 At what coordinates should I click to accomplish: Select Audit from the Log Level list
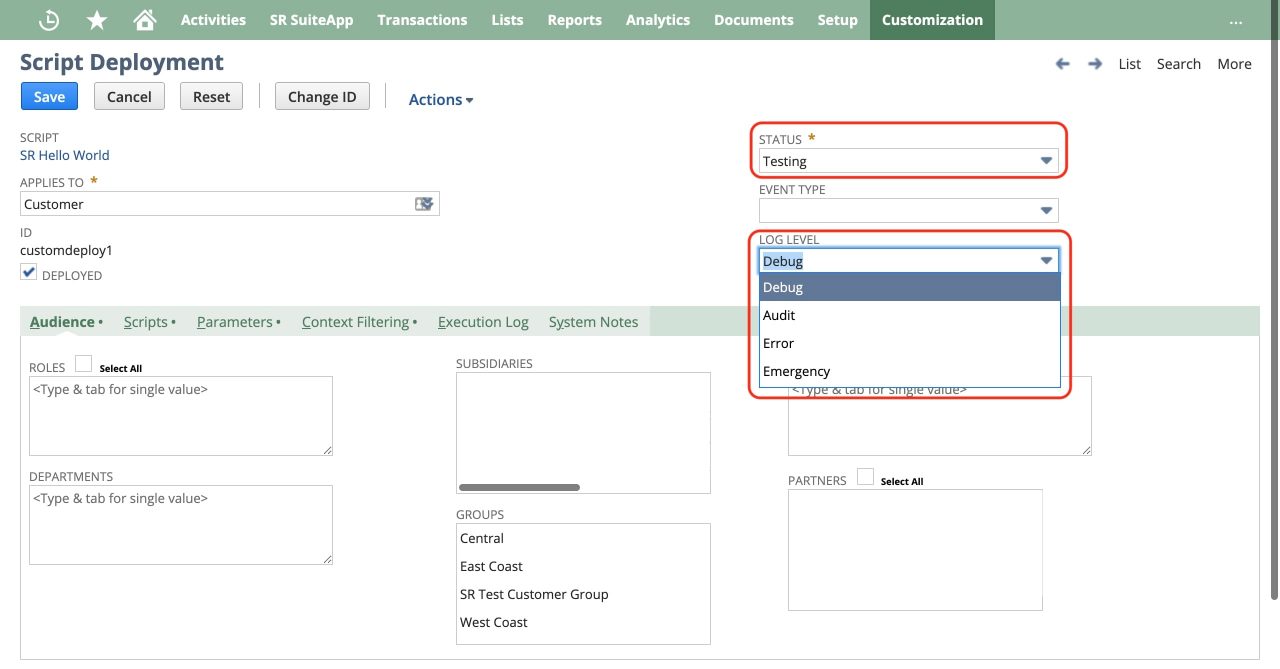pos(779,315)
